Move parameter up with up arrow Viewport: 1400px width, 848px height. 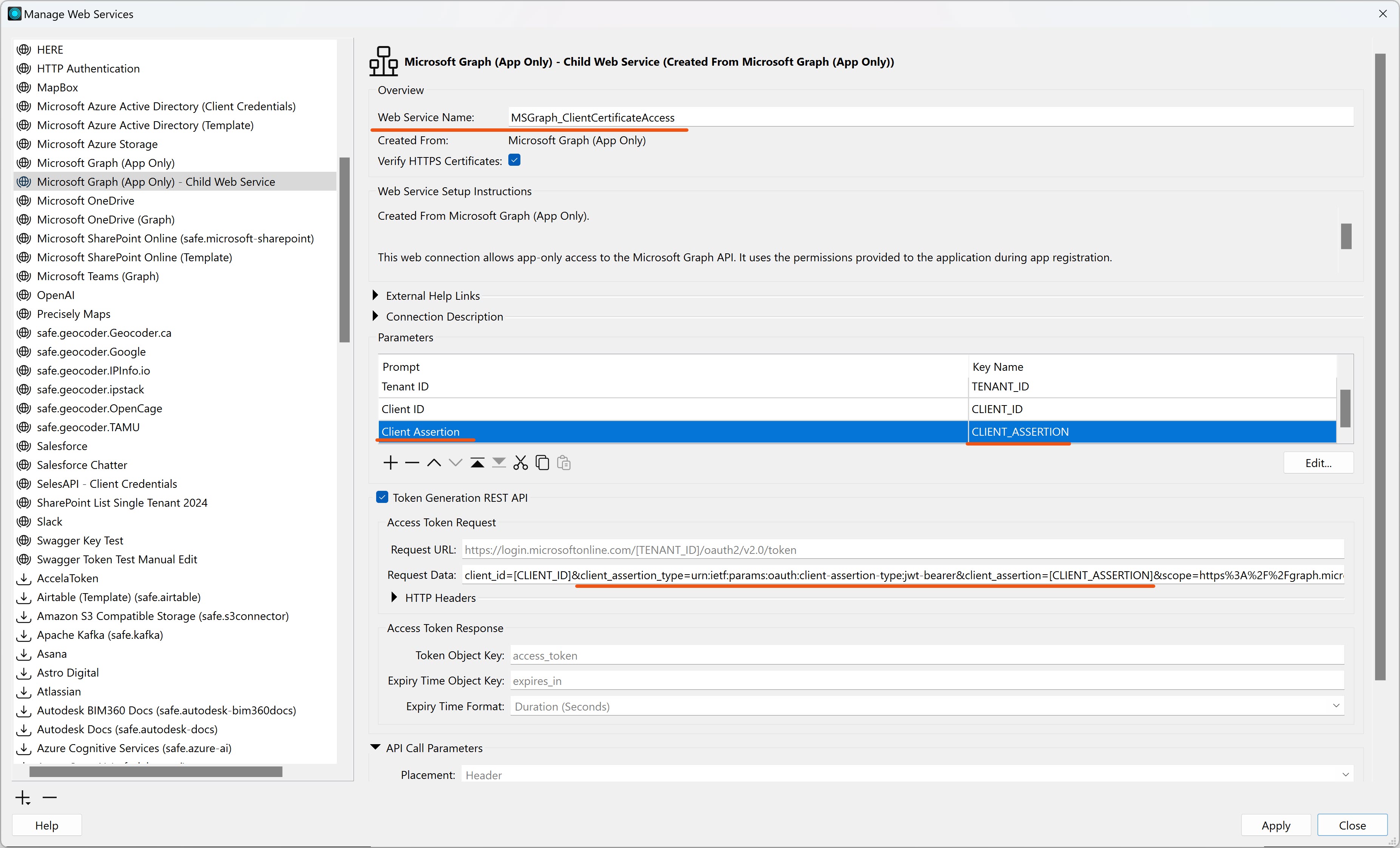click(434, 463)
